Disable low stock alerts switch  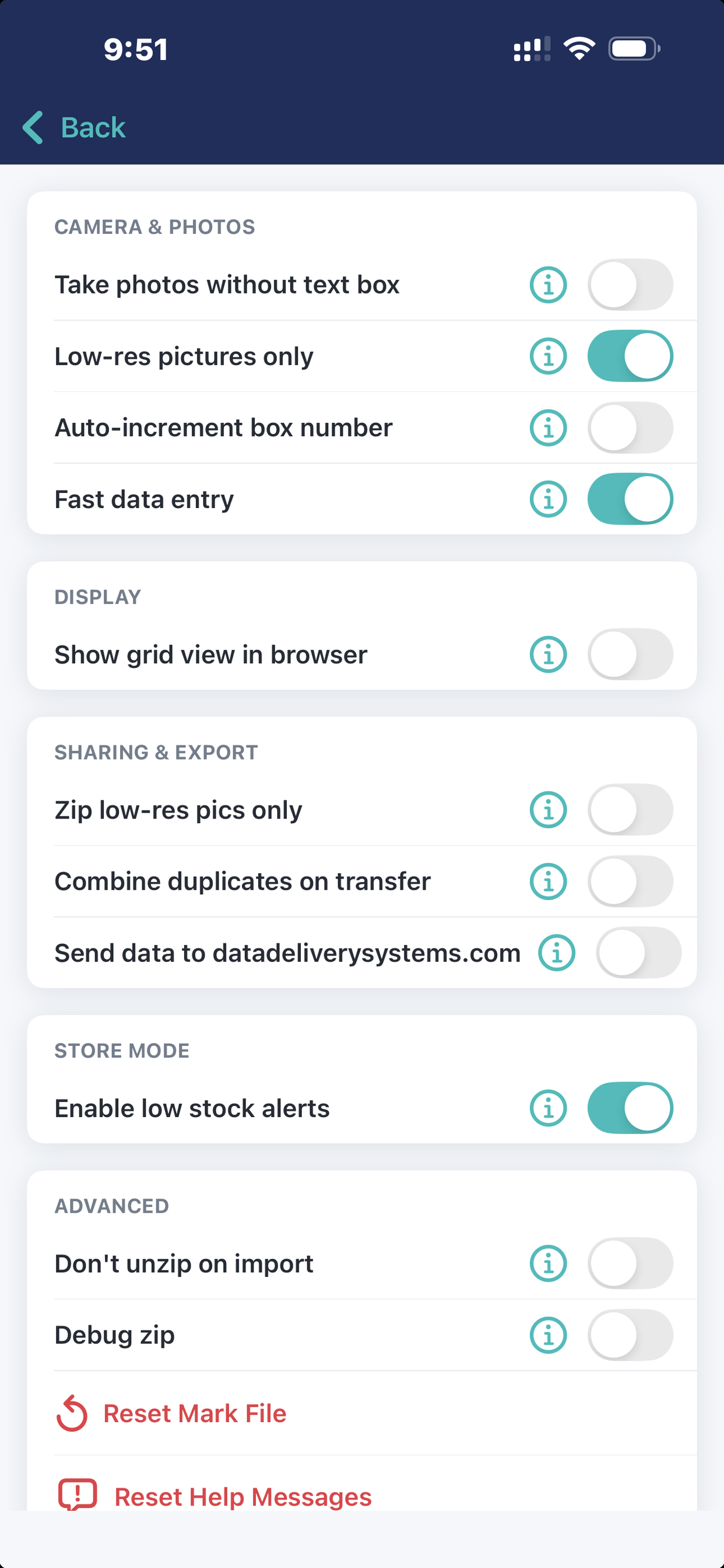pos(630,1108)
